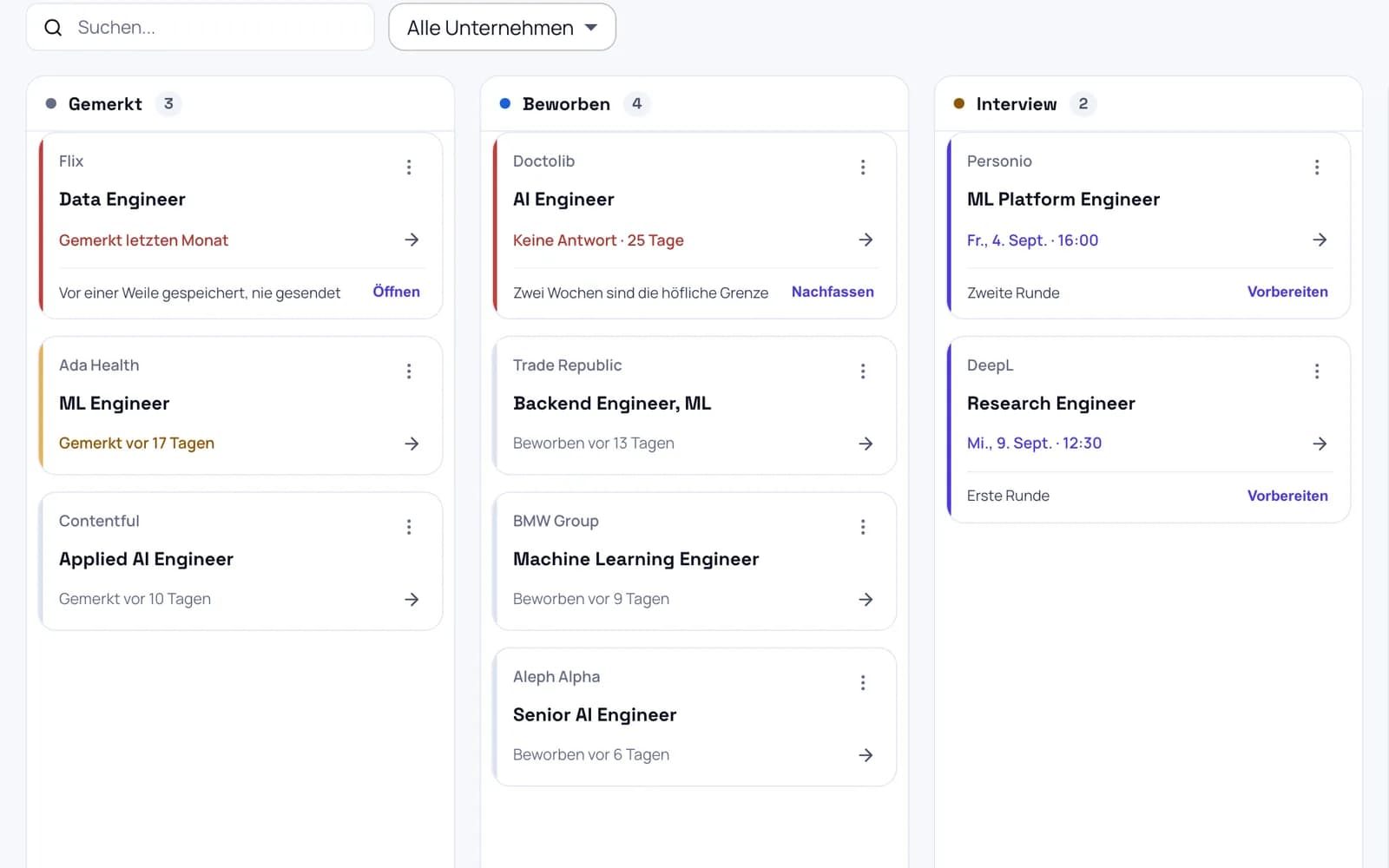The width and height of the screenshot is (1389, 868).
Task: Open BMW Group card kebab menu
Action: (863, 527)
